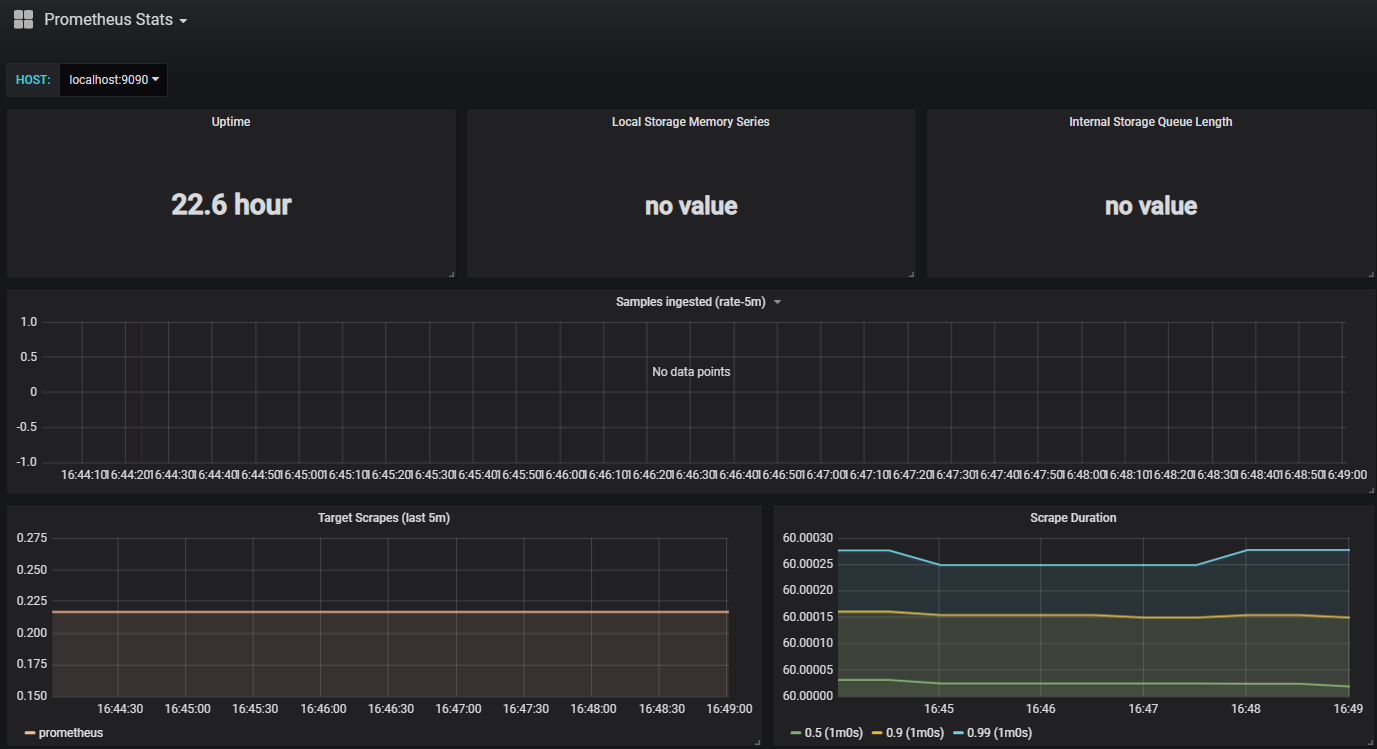Open the dashboards grid icon
This screenshot has width=1377, height=749.
click(x=23, y=19)
